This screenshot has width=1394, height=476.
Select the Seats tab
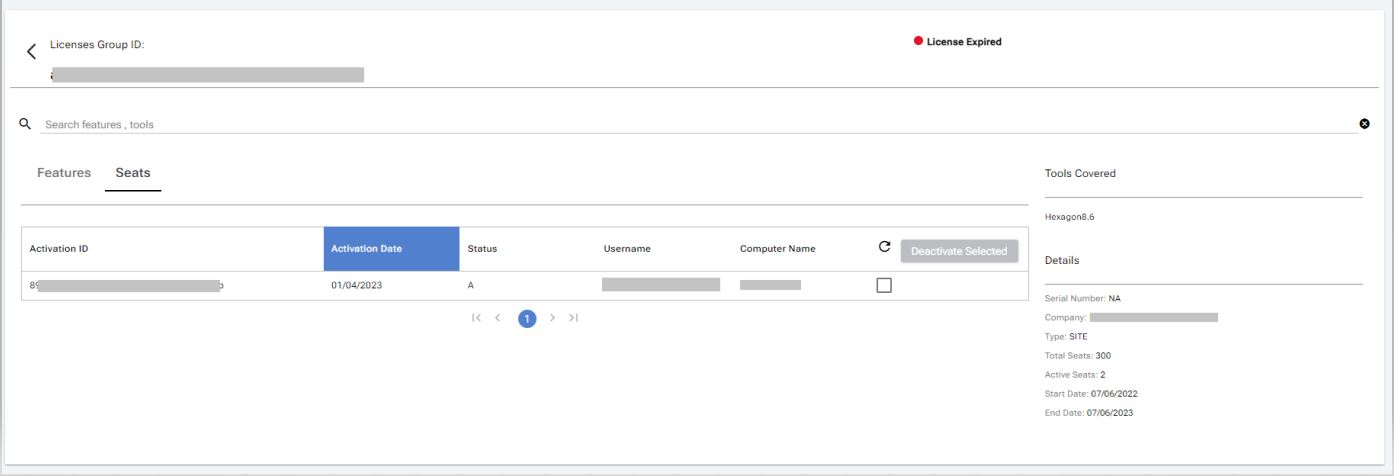pos(133,173)
